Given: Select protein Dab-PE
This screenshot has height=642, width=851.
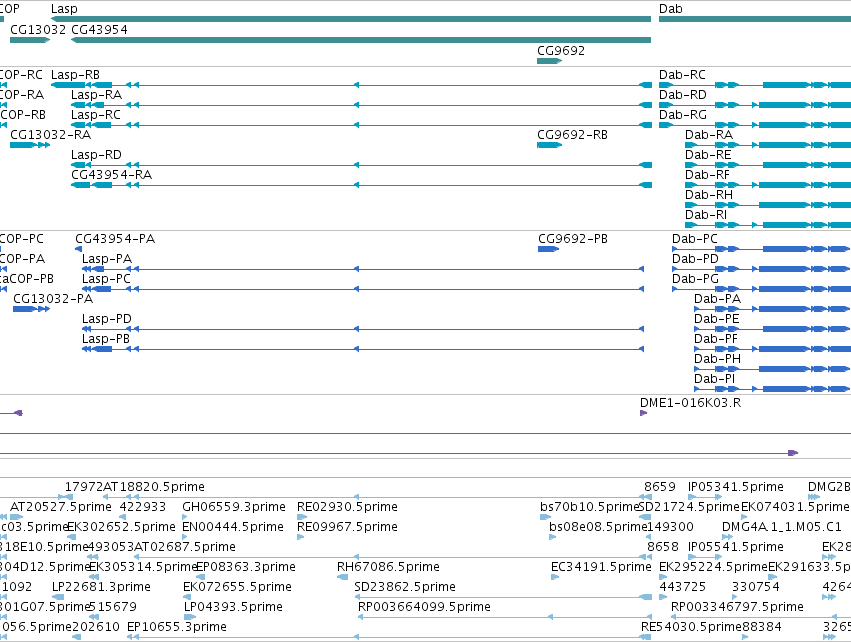Looking at the screenshot, I should point(717,319).
